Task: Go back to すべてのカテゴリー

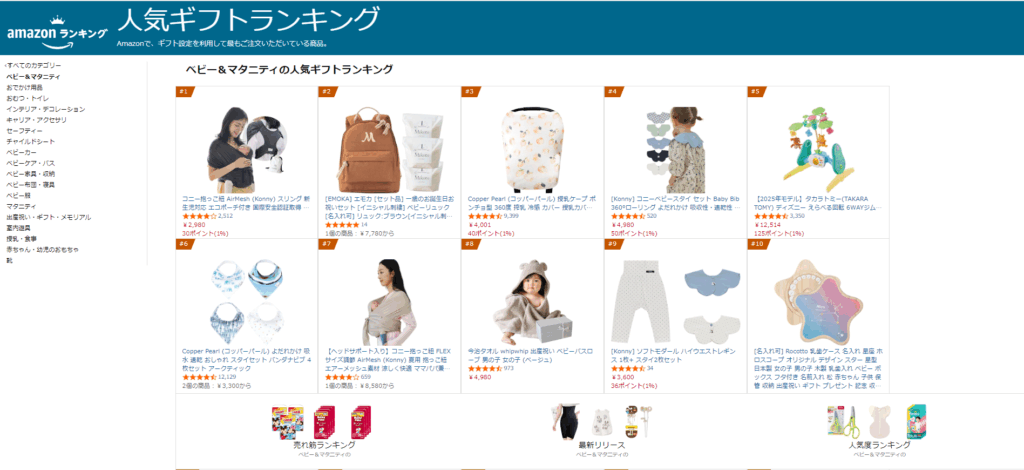Action: 33,66
